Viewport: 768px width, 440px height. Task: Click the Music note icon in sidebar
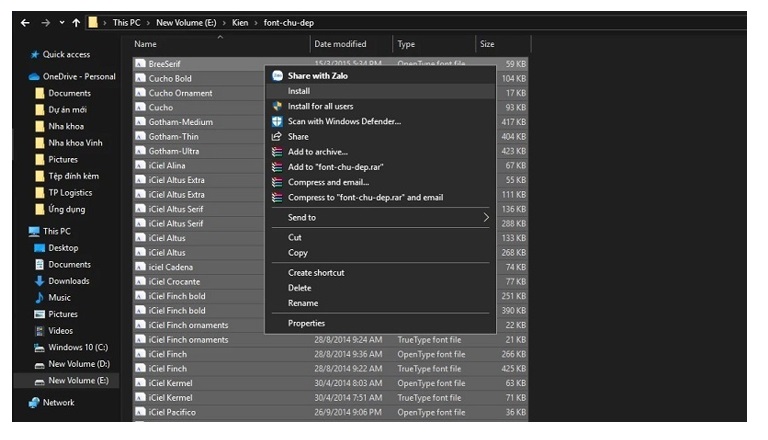pos(40,297)
